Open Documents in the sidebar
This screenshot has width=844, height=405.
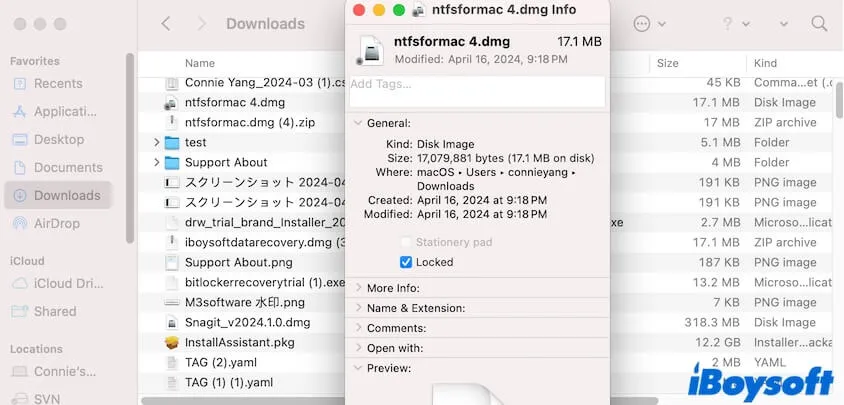[x=58, y=167]
